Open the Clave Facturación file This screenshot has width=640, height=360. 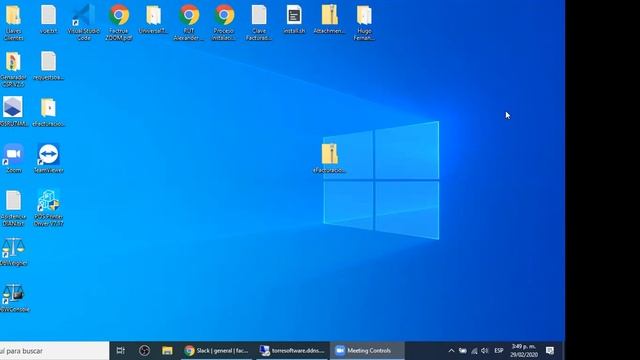point(259,22)
